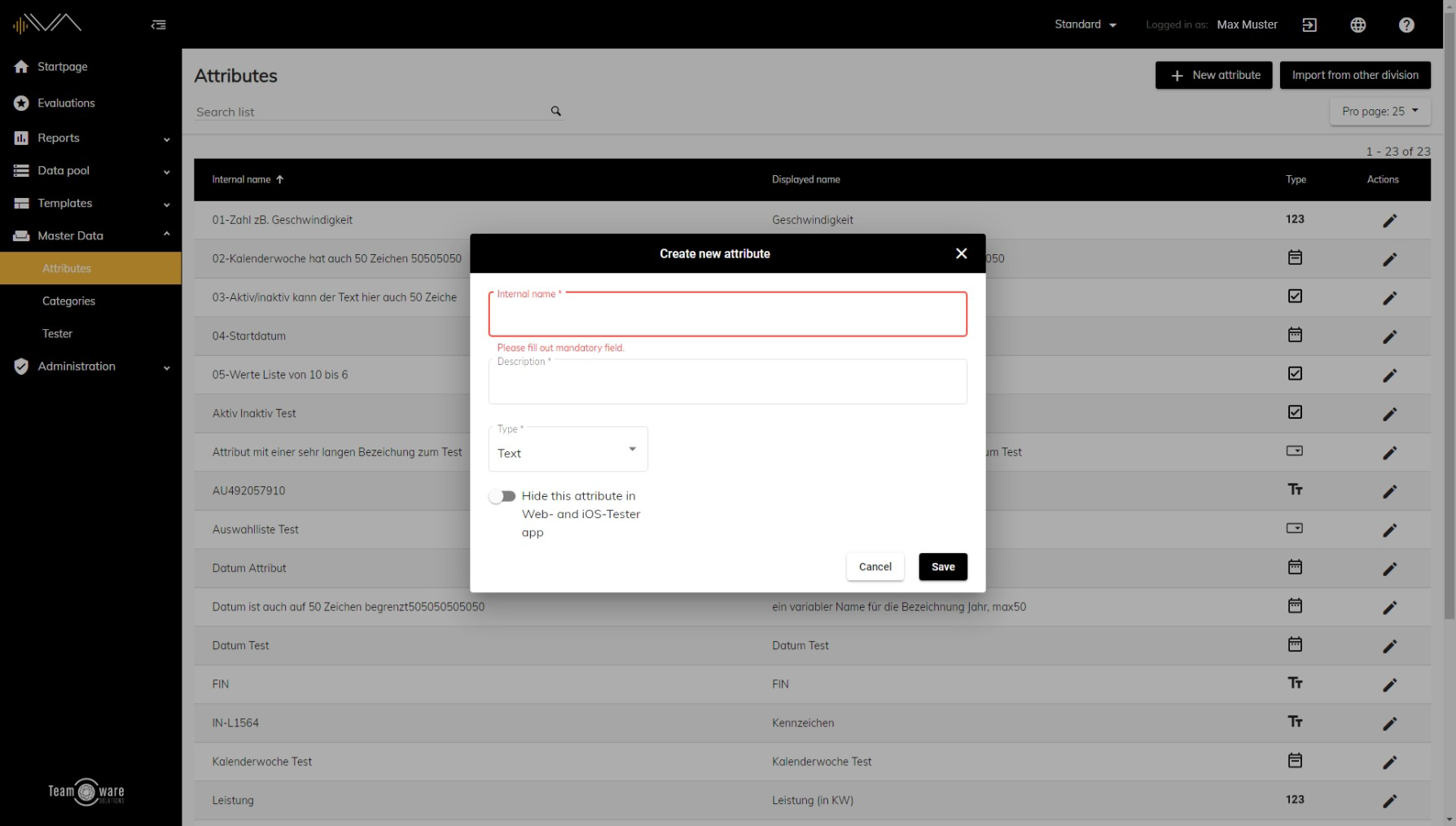Edit the Attribut mit einer sehr langen Bezeichnung row
The height and width of the screenshot is (826, 1456).
tap(1389, 452)
